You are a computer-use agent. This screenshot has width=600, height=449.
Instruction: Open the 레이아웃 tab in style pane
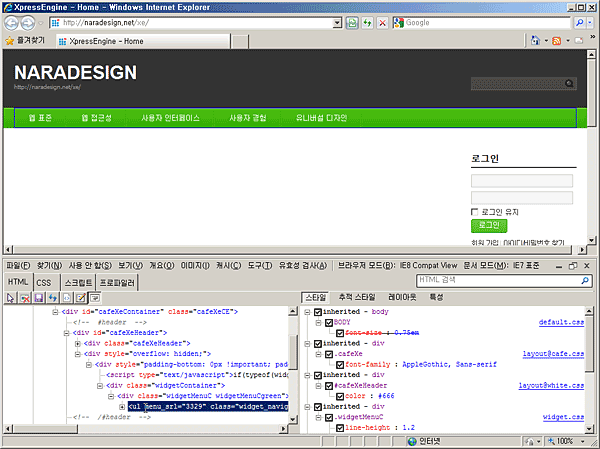(x=403, y=298)
